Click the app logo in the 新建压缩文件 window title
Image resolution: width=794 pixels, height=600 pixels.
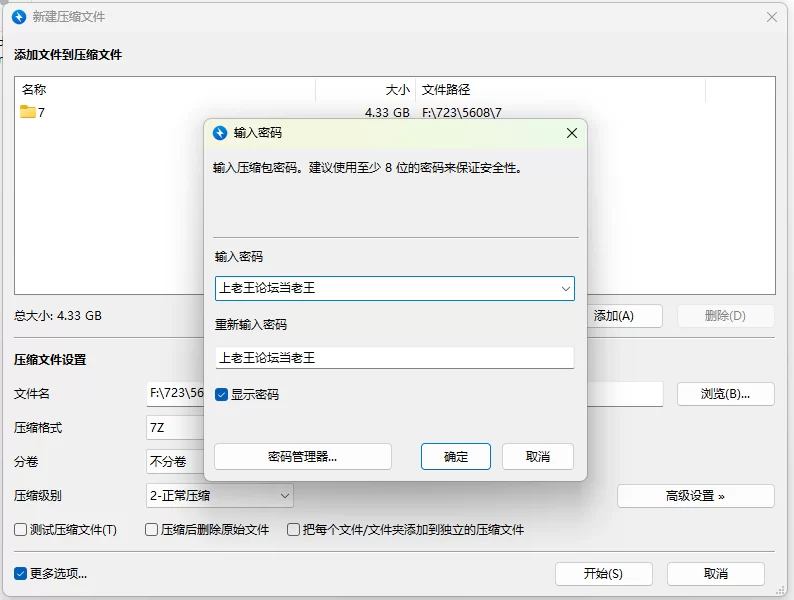click(x=19, y=17)
